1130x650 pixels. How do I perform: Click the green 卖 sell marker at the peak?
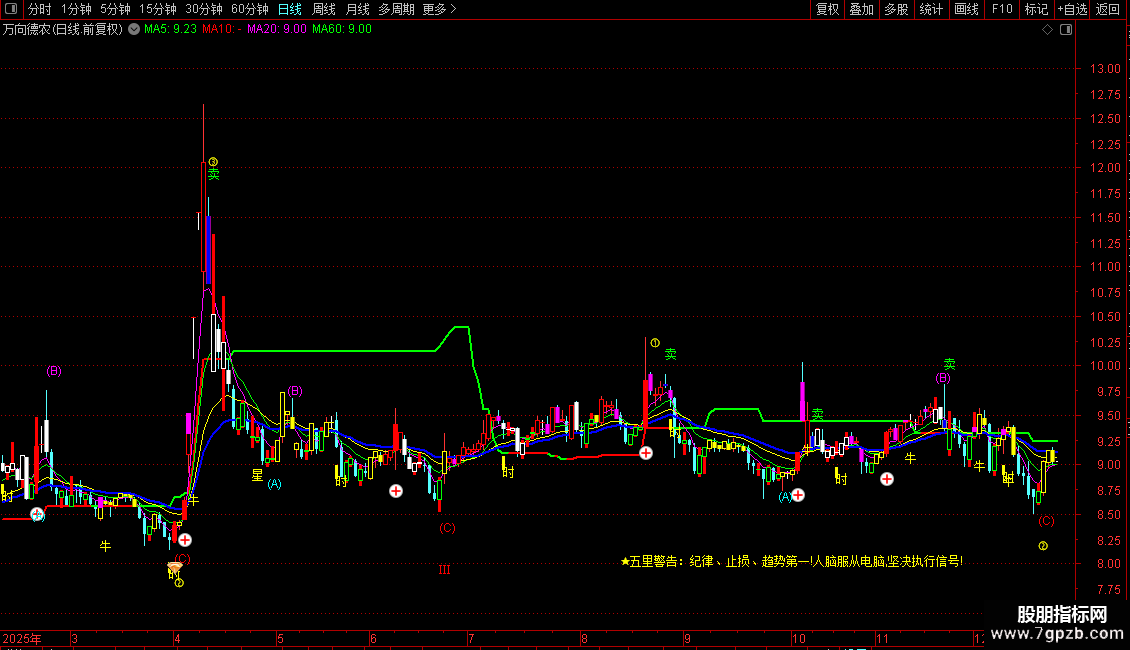213,174
